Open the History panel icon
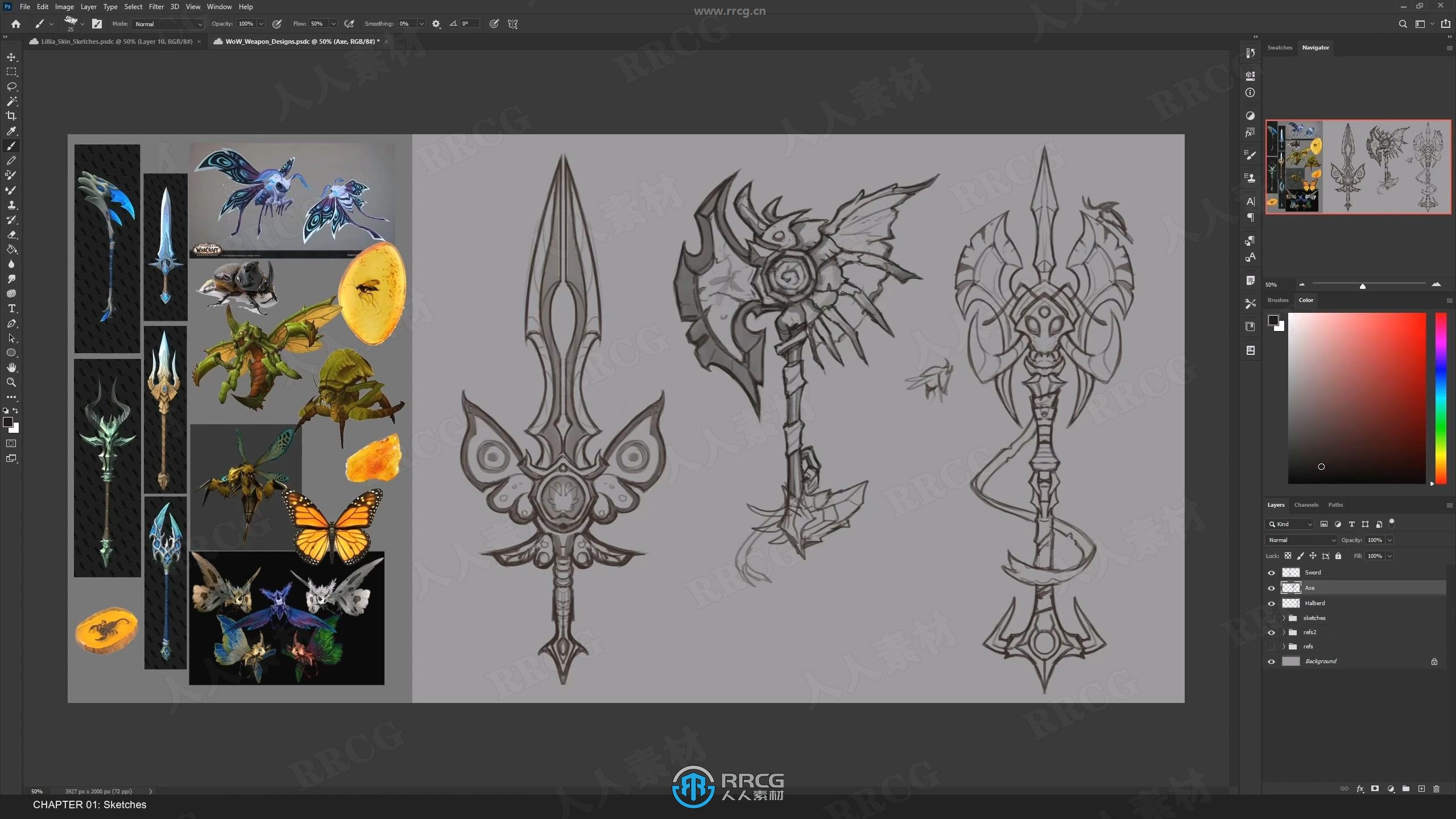This screenshot has height=819, width=1456. pos(1250,53)
